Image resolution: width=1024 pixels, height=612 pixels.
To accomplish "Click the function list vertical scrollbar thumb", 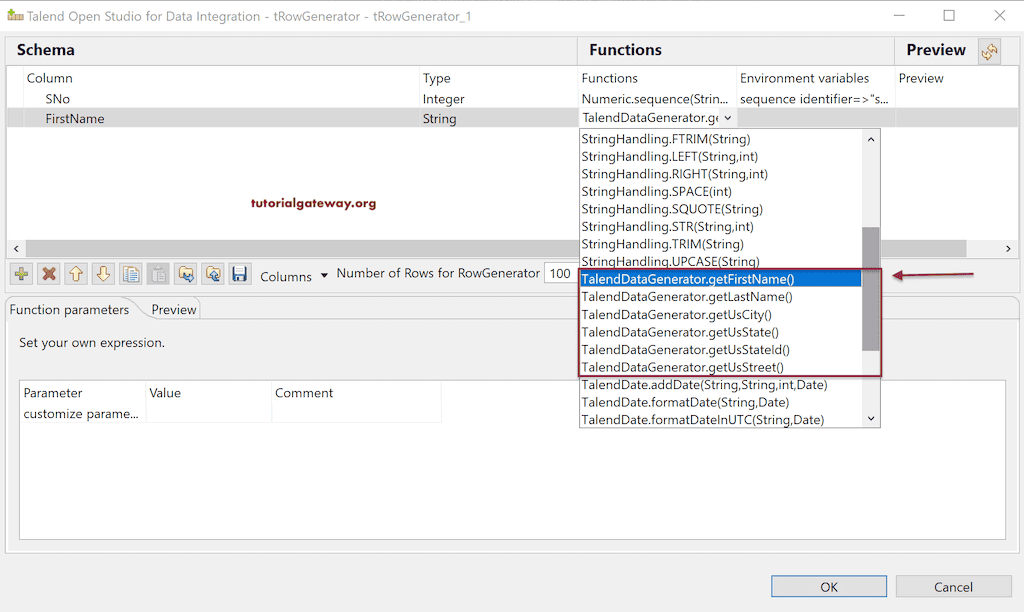I will click(871, 288).
